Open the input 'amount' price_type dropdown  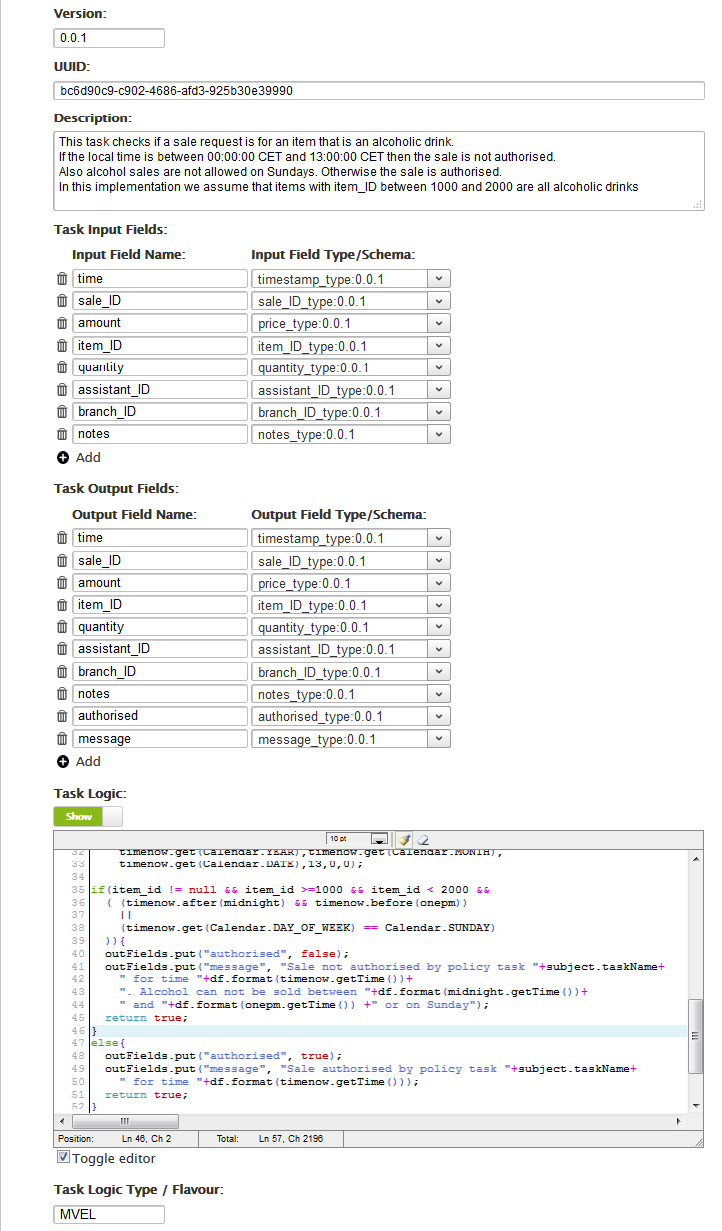[439, 323]
